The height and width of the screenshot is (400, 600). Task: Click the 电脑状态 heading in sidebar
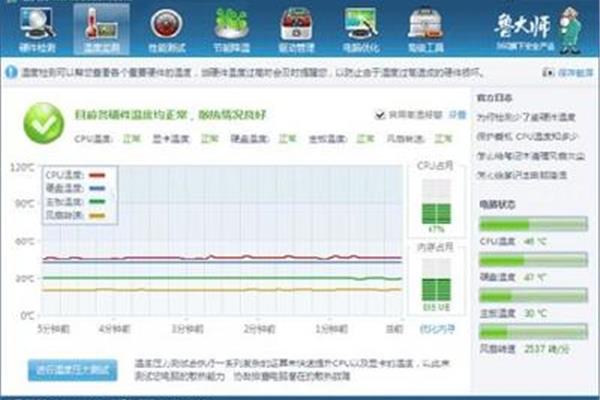497,205
